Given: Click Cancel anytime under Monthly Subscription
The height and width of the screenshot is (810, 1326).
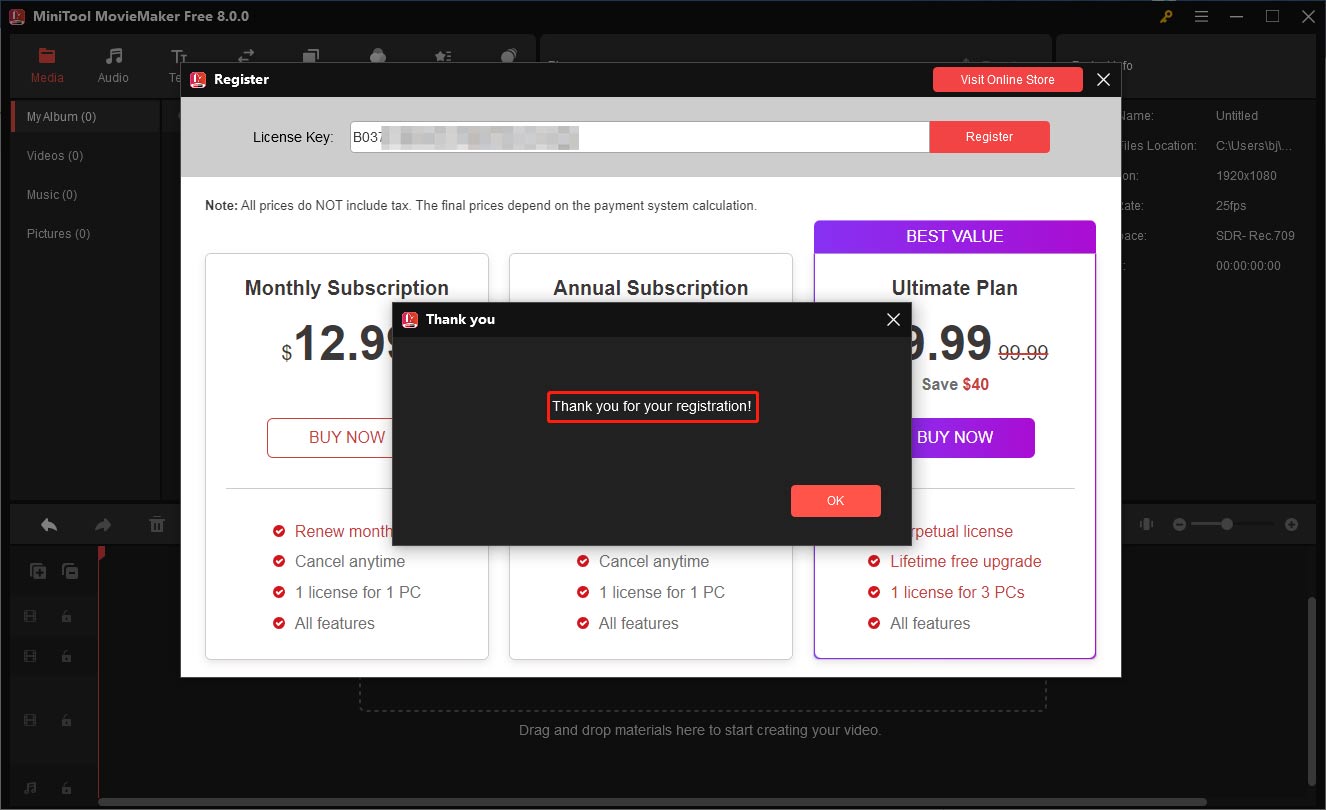Looking at the screenshot, I should click(x=350, y=562).
